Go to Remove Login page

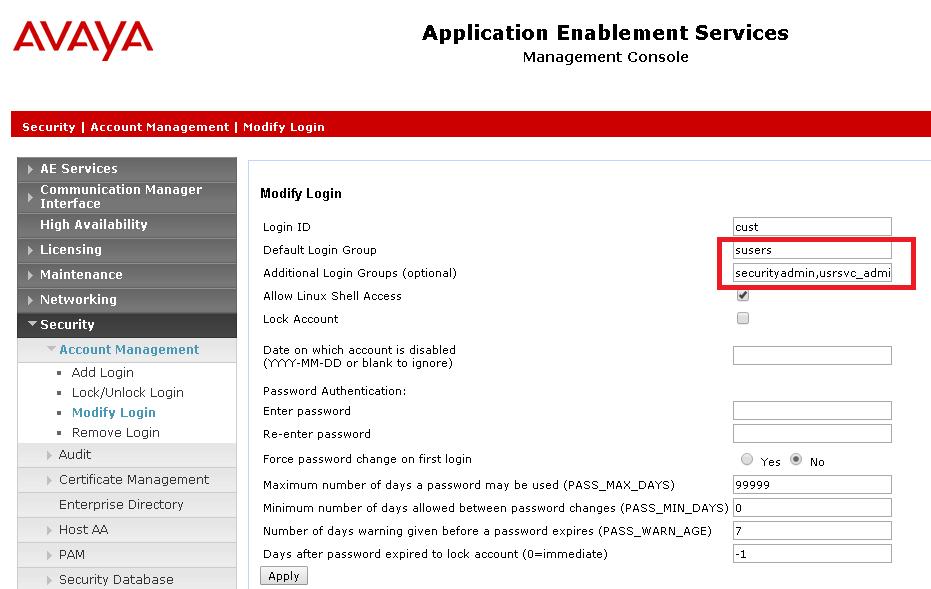coord(116,432)
